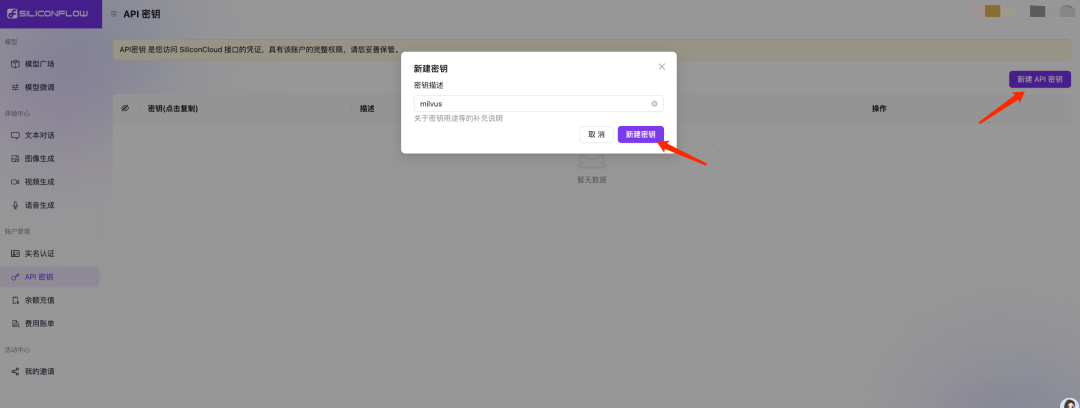Open 图像生成 via its picture icon
The width and height of the screenshot is (1080, 408).
[x=15, y=159]
